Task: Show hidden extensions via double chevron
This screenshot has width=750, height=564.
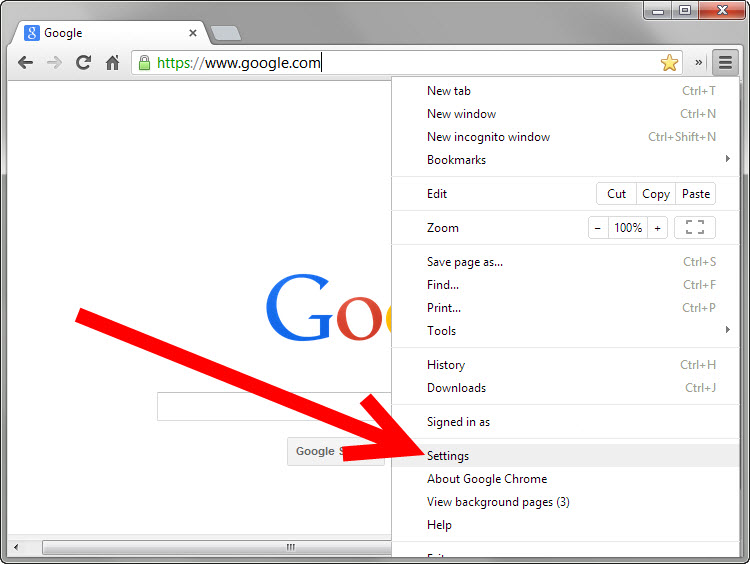Action: pos(698,62)
